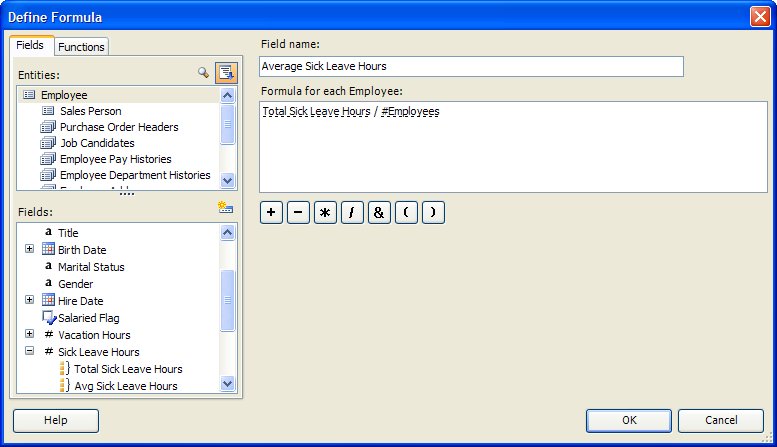777x447 pixels.
Task: Click the Avg Sick Leave Hours aggregate icon
Action: coord(65,386)
